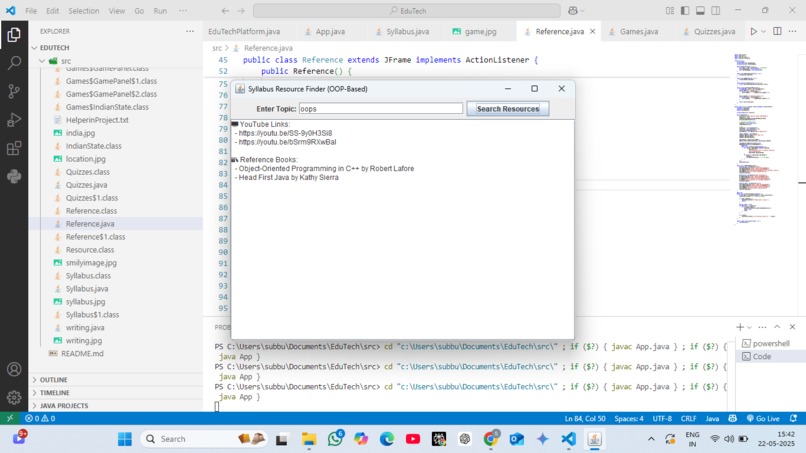
Task: Open WhatsApp from the taskbar
Action: [335, 439]
